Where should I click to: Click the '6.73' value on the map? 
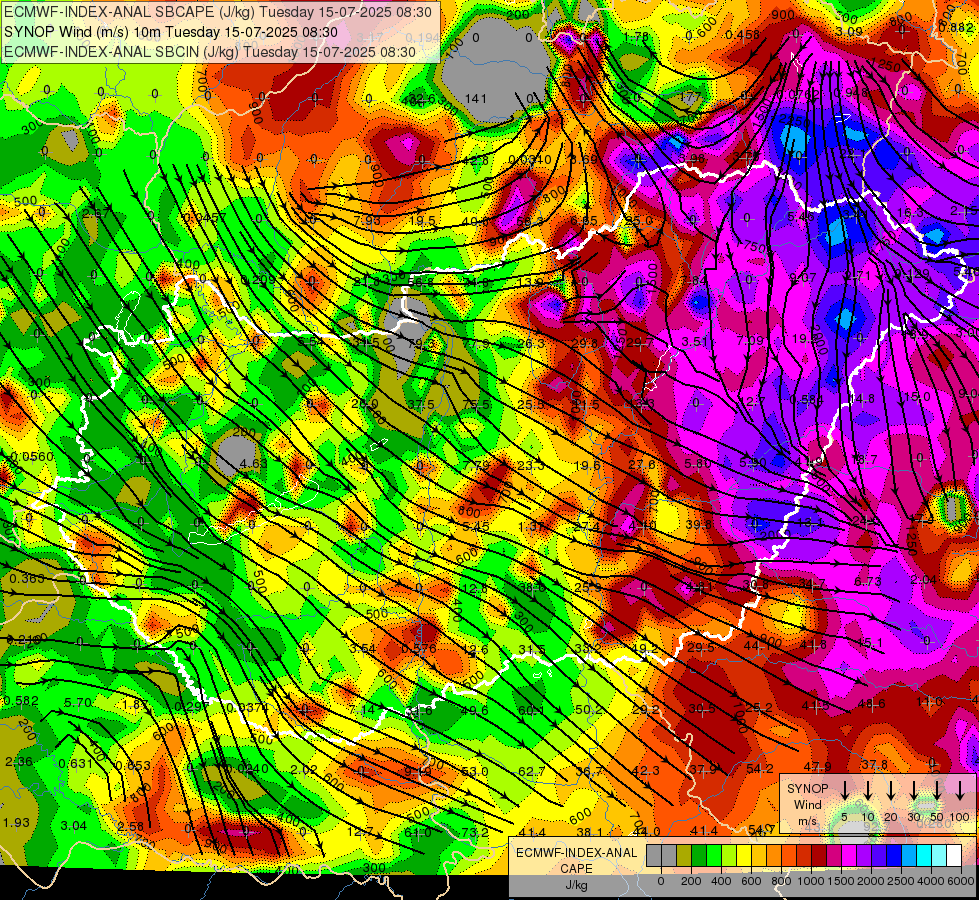pos(867,581)
